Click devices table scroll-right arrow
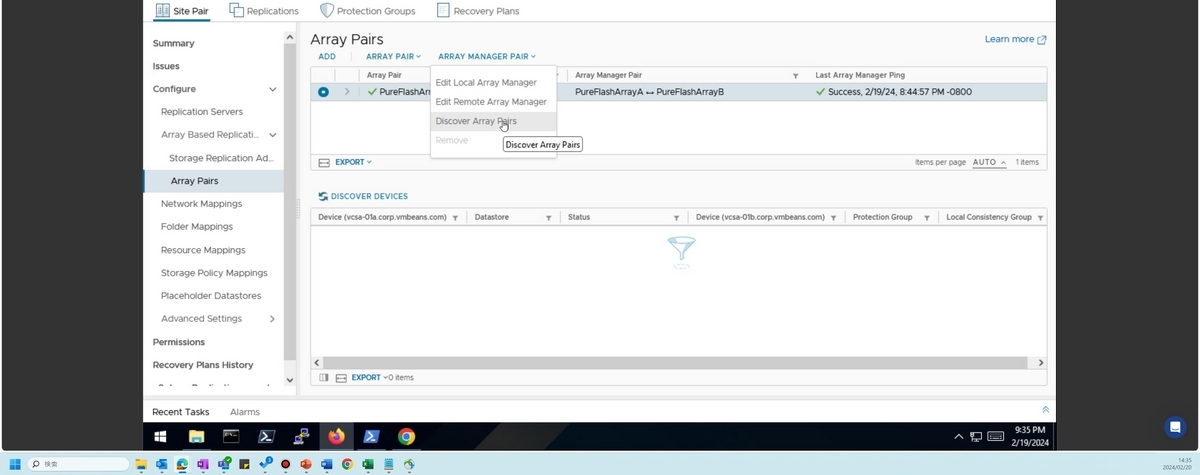 pyautogui.click(x=1041, y=363)
